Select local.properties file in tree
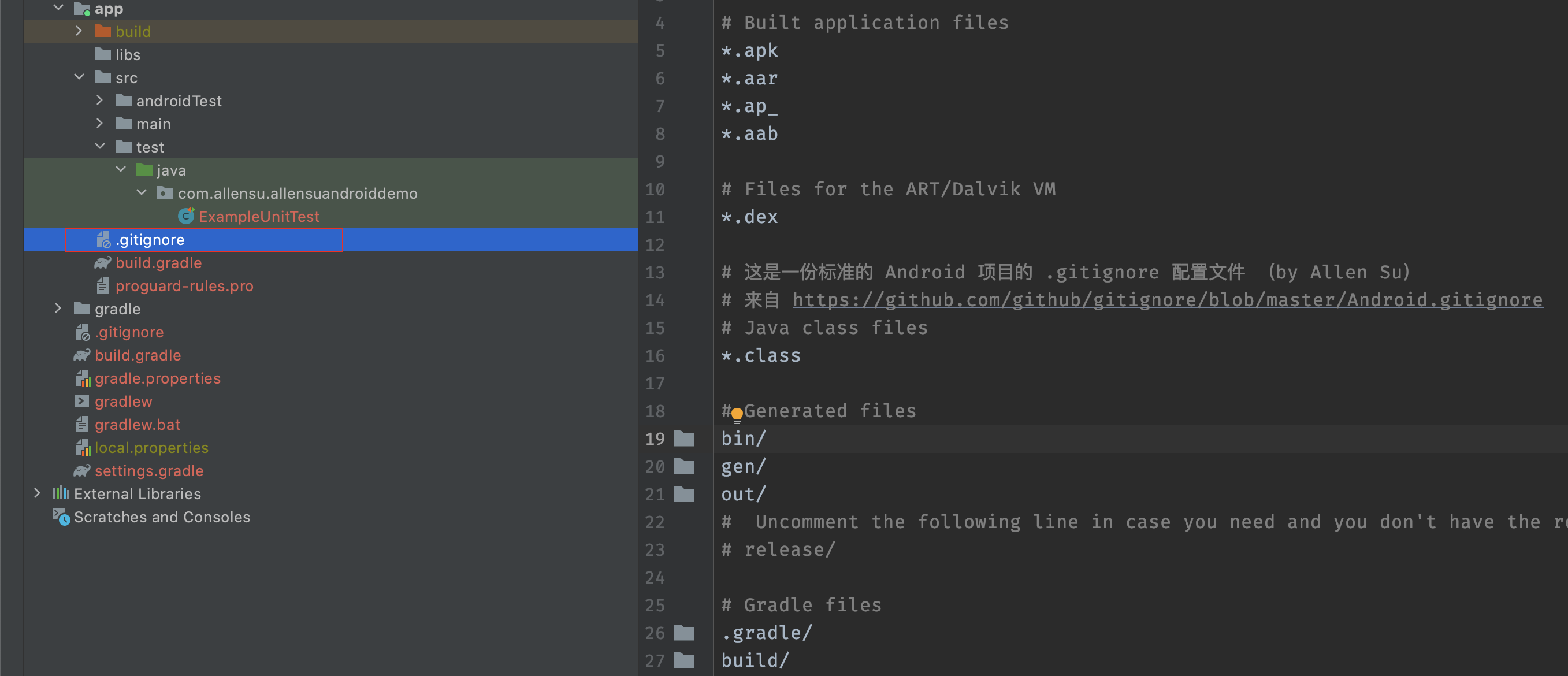 151,447
